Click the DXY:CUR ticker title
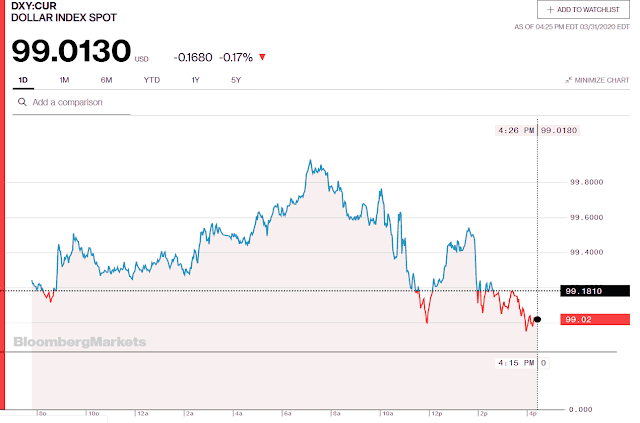 pos(34,6)
